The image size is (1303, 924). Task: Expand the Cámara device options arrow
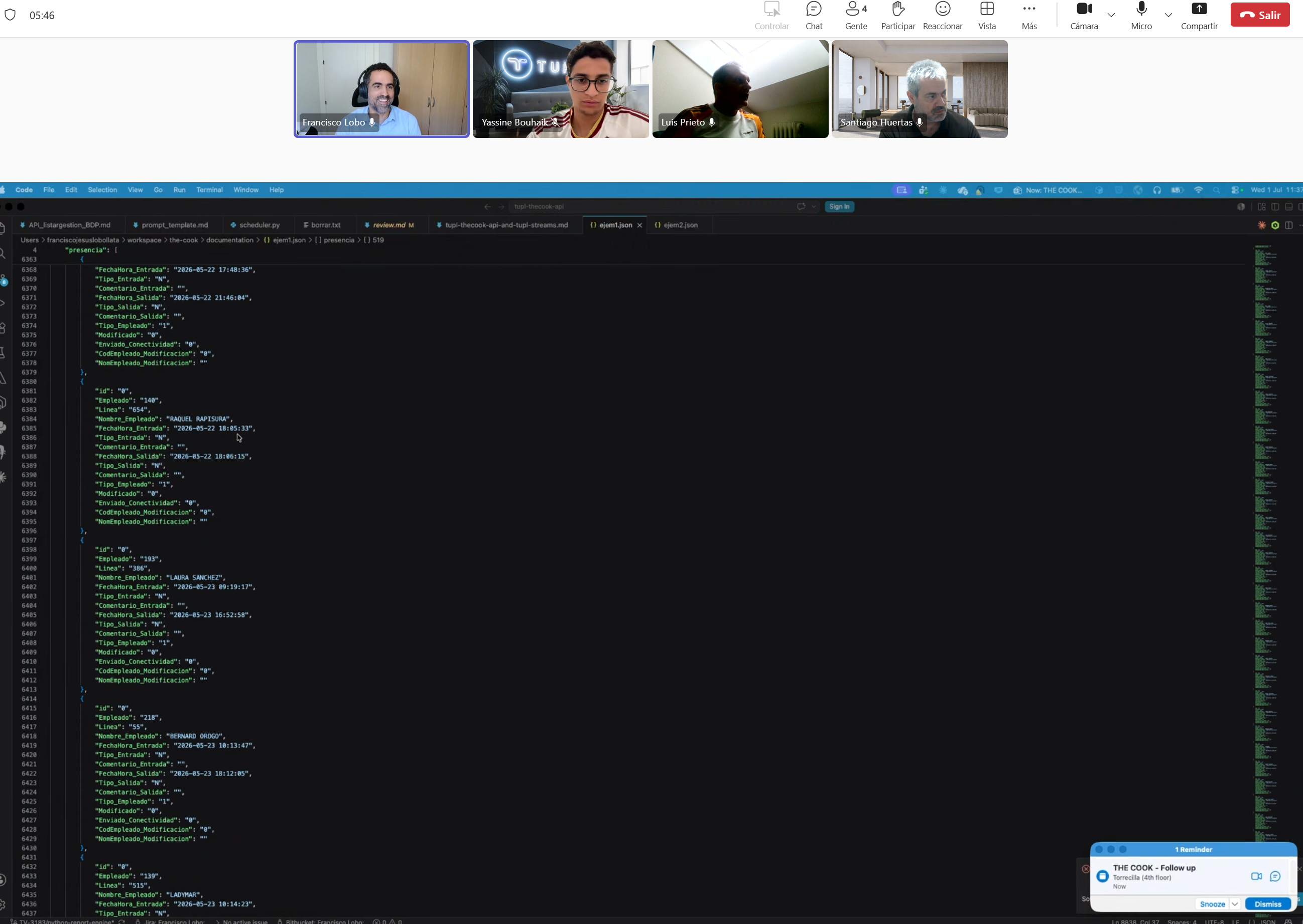1111,15
